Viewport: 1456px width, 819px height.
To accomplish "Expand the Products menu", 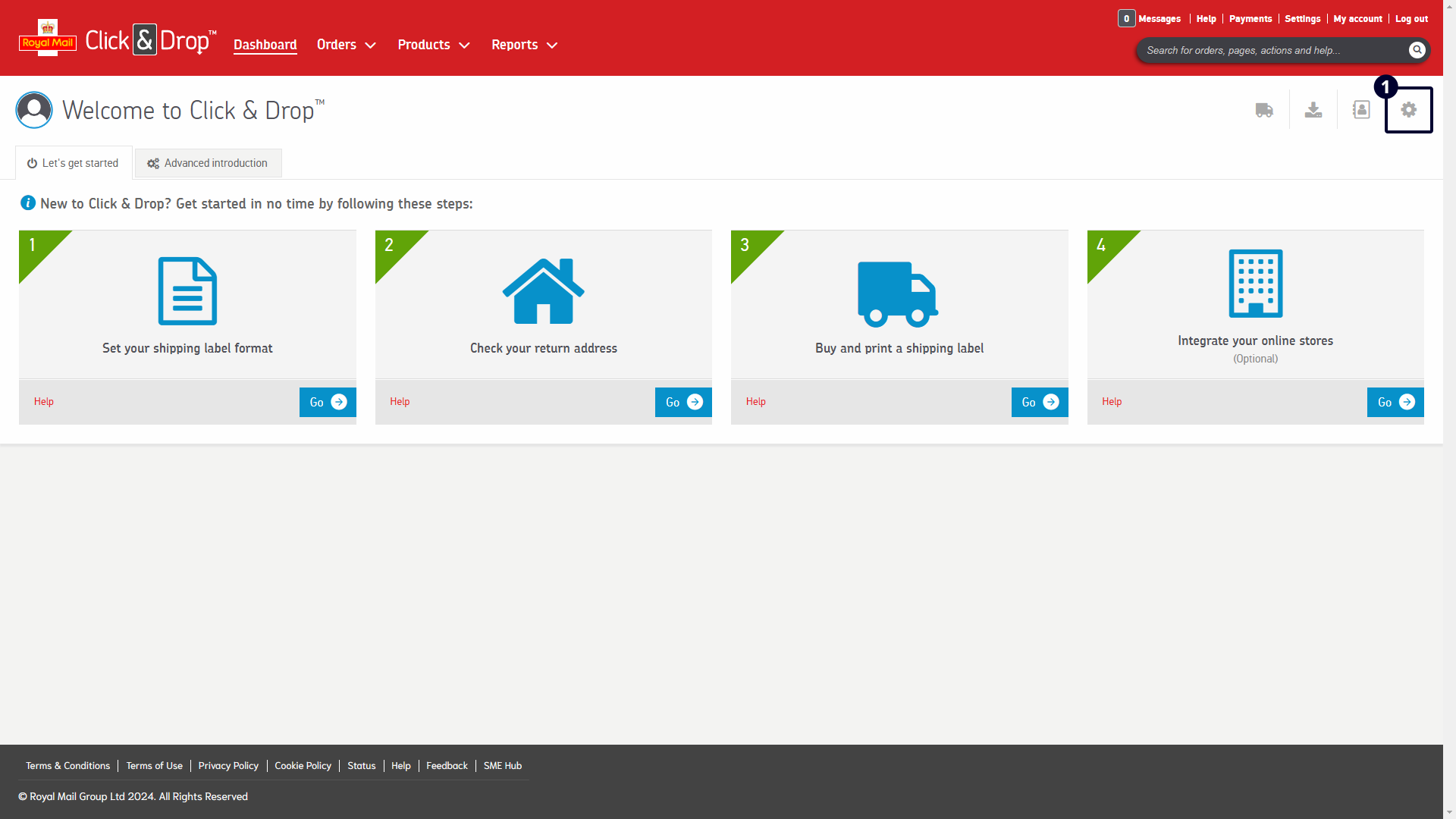I will (434, 45).
